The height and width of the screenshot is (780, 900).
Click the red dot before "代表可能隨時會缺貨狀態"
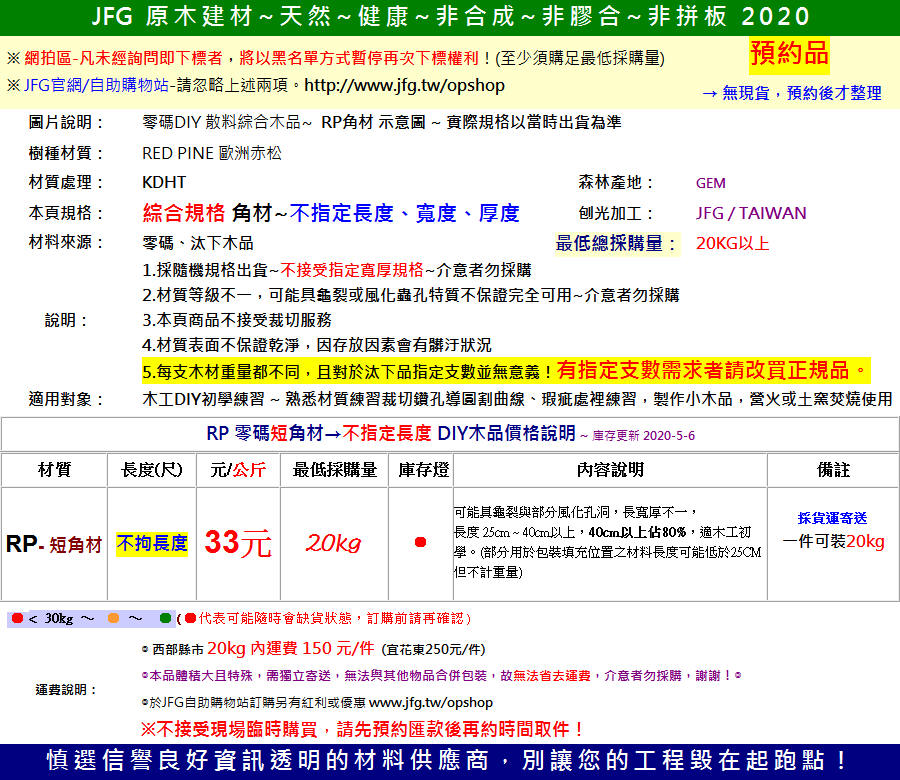coord(191,618)
